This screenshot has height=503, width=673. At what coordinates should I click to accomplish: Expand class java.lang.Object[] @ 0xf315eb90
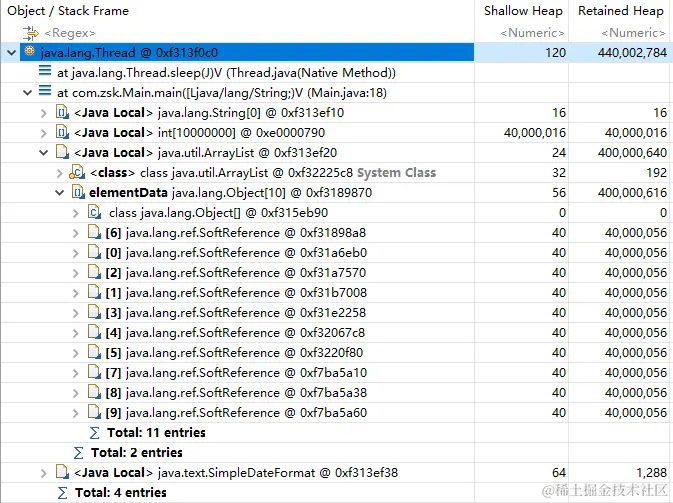pyautogui.click(x=76, y=213)
